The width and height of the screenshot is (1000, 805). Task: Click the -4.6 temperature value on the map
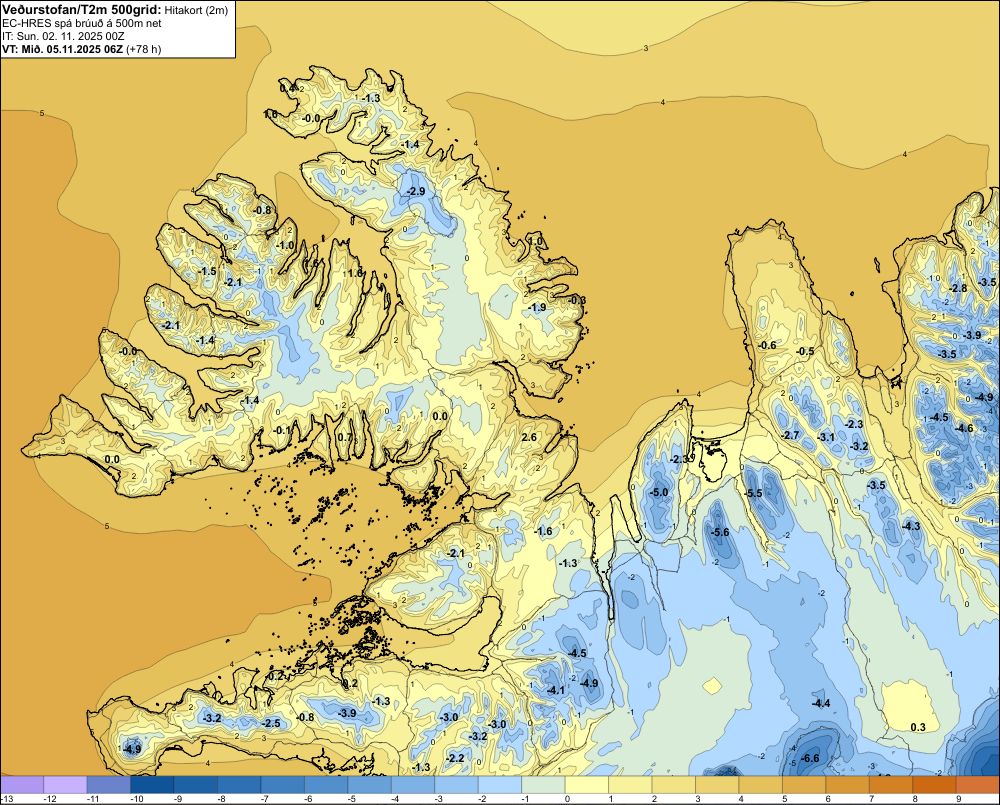coord(964,429)
